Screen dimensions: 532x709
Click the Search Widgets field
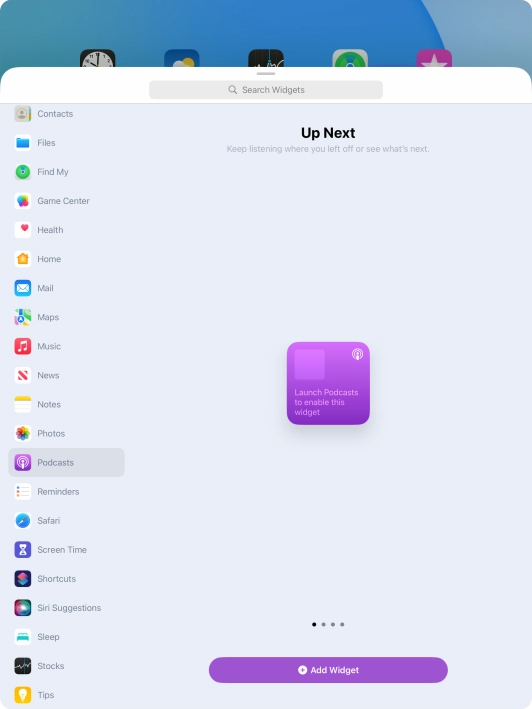click(x=266, y=90)
